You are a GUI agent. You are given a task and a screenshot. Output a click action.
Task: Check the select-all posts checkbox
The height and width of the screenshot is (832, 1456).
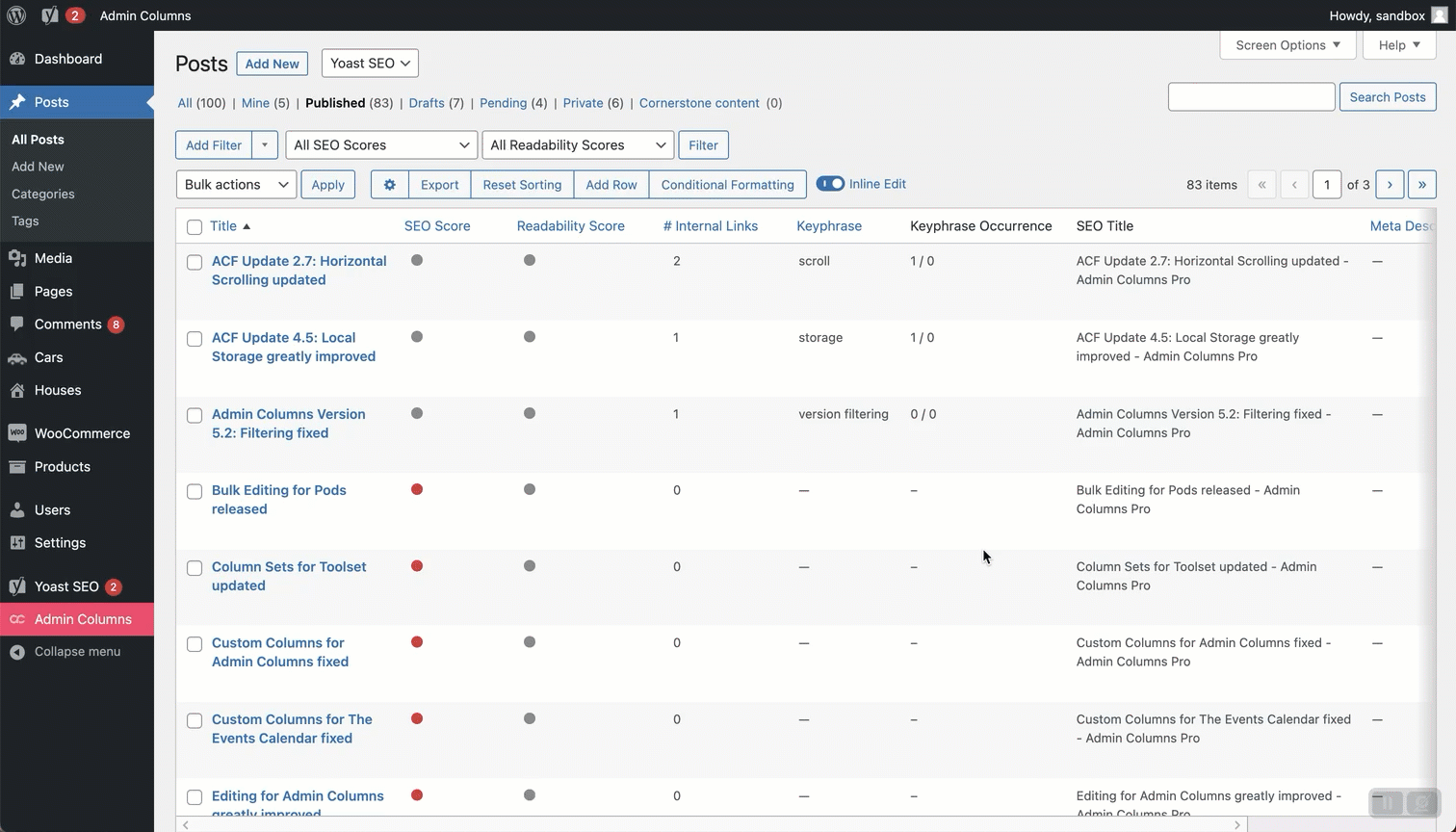point(195,227)
